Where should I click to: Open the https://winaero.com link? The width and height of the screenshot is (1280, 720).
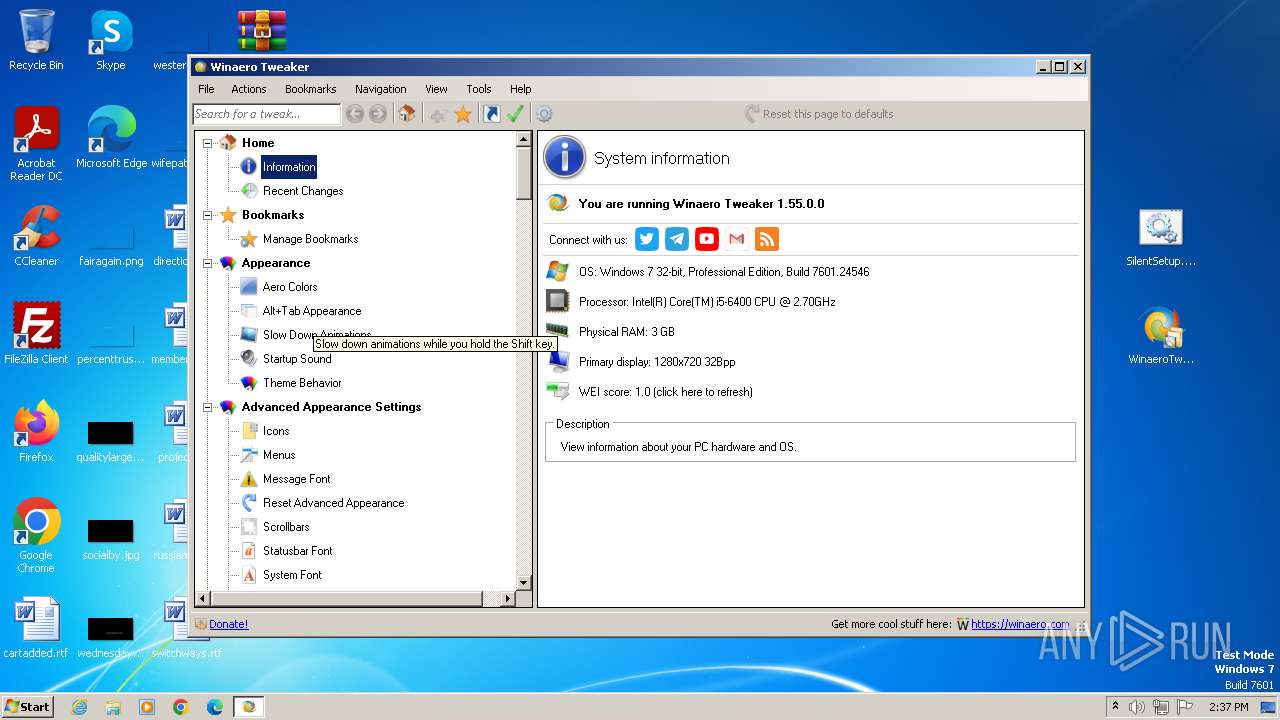coord(1020,624)
